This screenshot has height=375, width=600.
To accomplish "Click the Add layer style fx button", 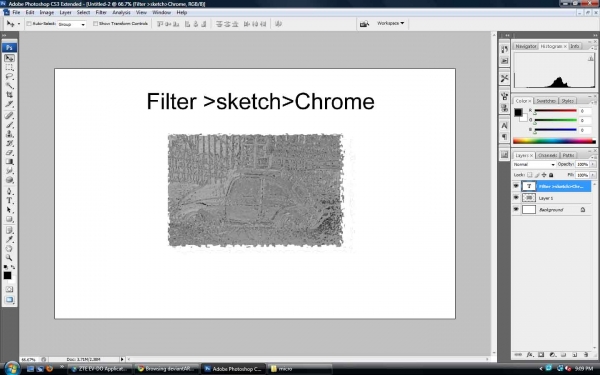I will point(530,355).
